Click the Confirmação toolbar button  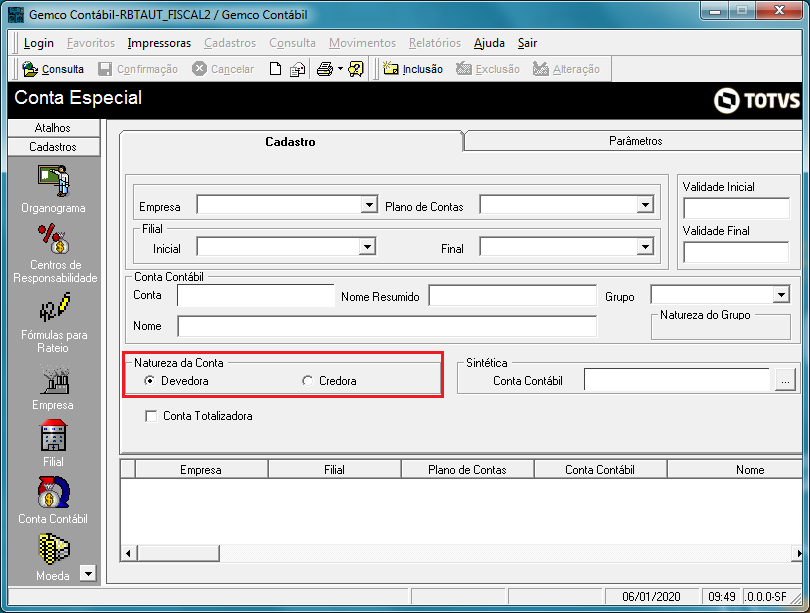138,69
